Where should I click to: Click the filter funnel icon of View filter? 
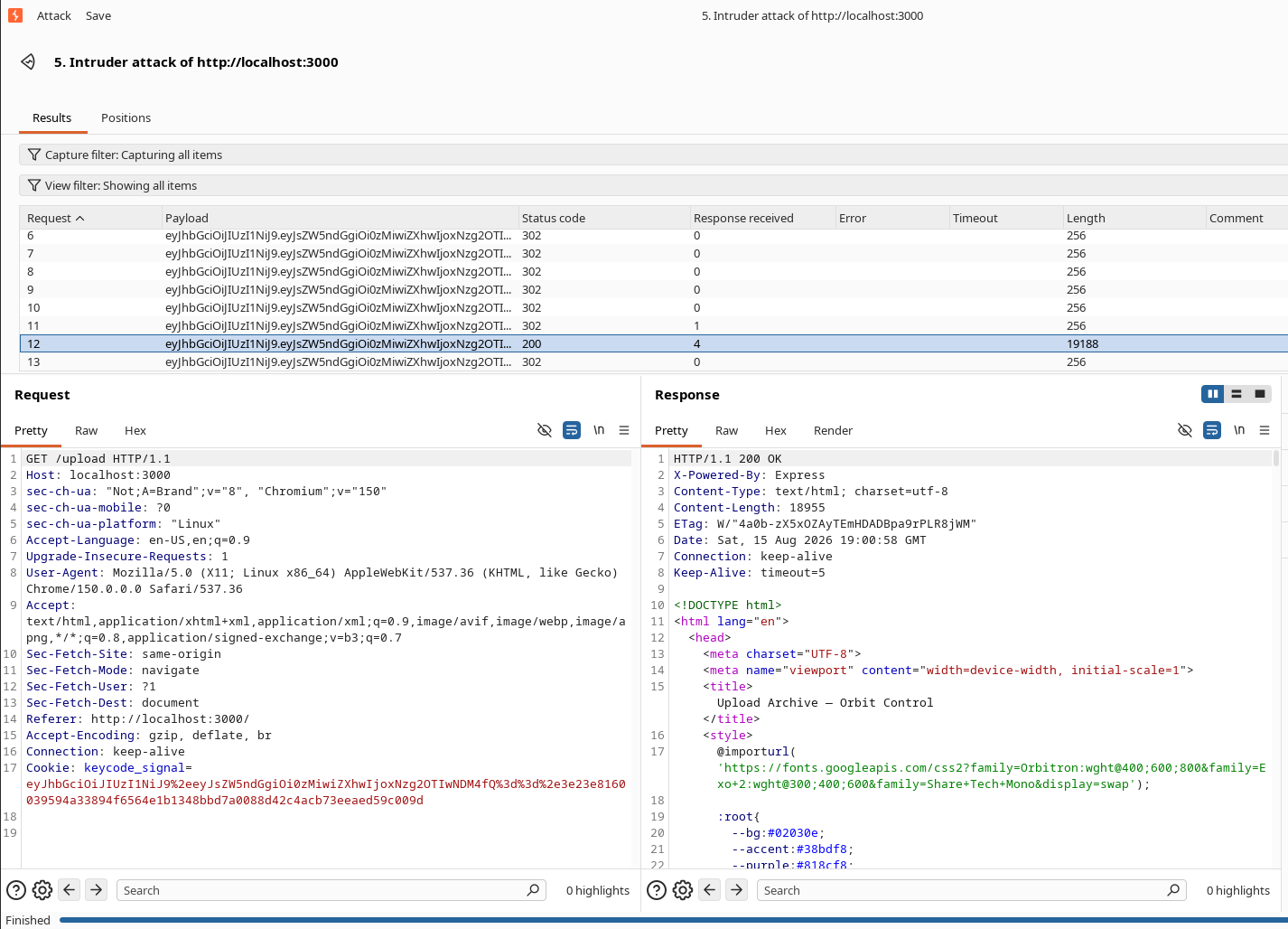[x=34, y=185]
